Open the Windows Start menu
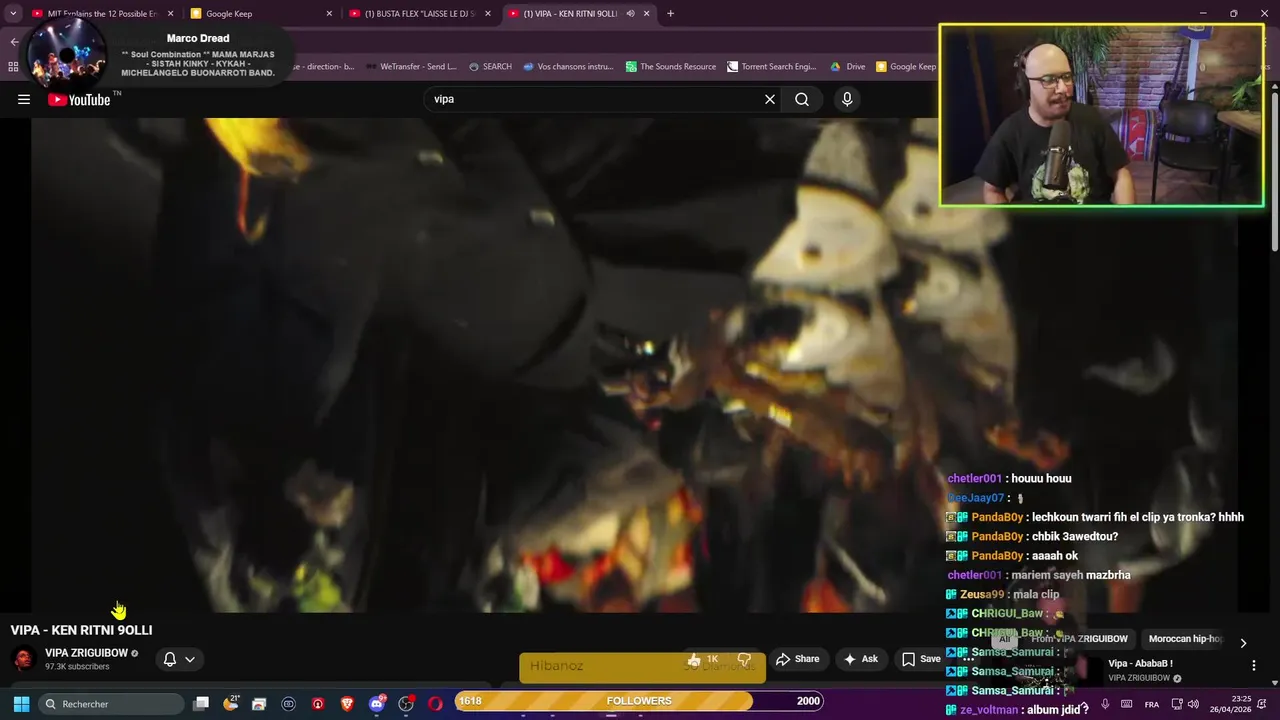Screen dimensions: 1280x720 click(x=21, y=704)
